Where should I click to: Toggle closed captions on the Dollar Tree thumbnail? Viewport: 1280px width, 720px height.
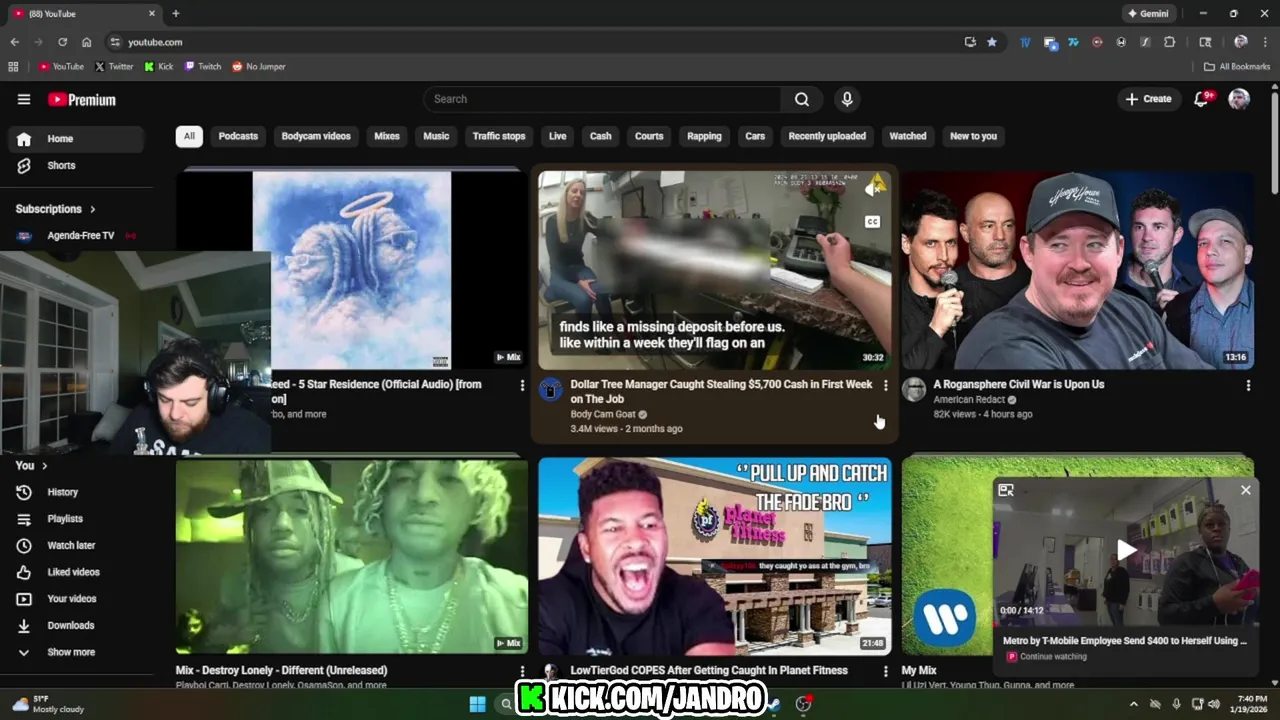pos(872,222)
